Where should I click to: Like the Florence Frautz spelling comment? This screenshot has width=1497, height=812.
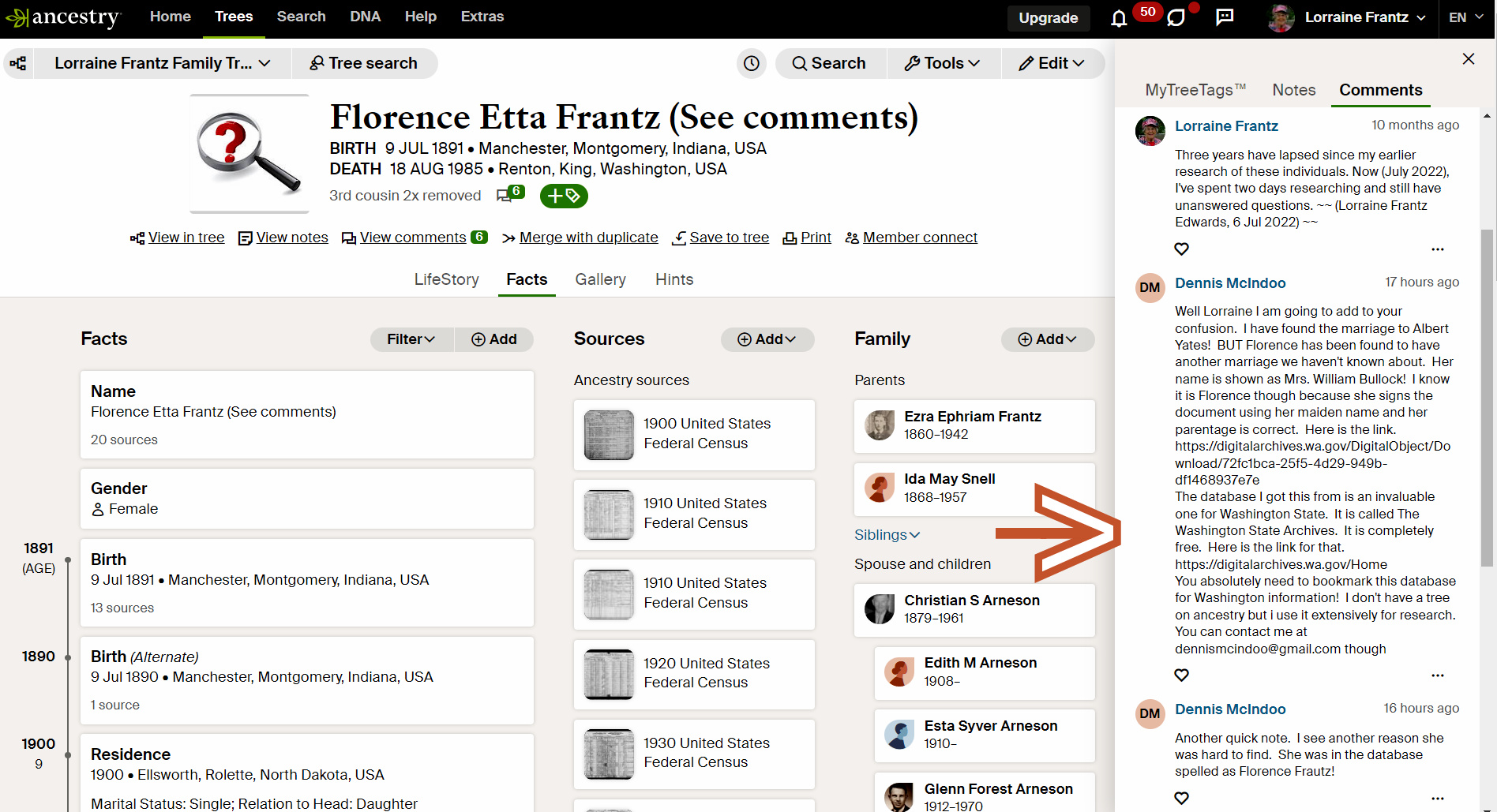click(1181, 798)
